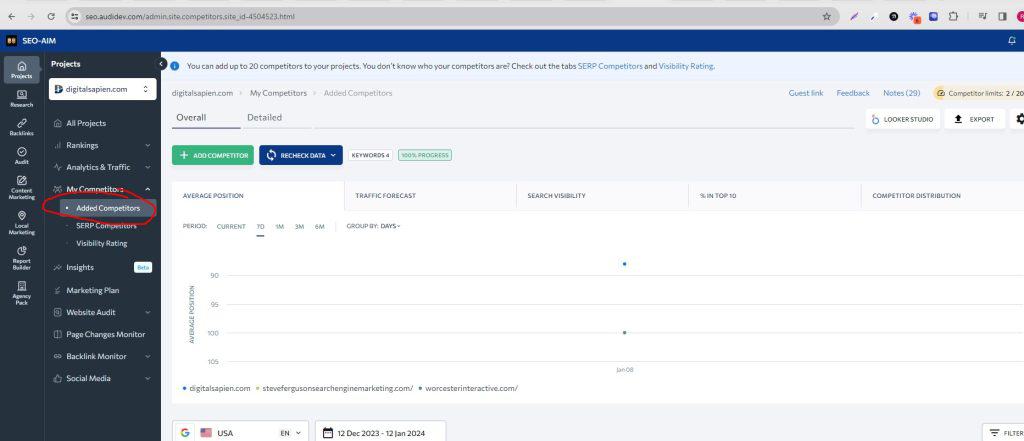This screenshot has height=441, width=1024.
Task: Select the Content Marketing rail icon
Action: tap(22, 187)
